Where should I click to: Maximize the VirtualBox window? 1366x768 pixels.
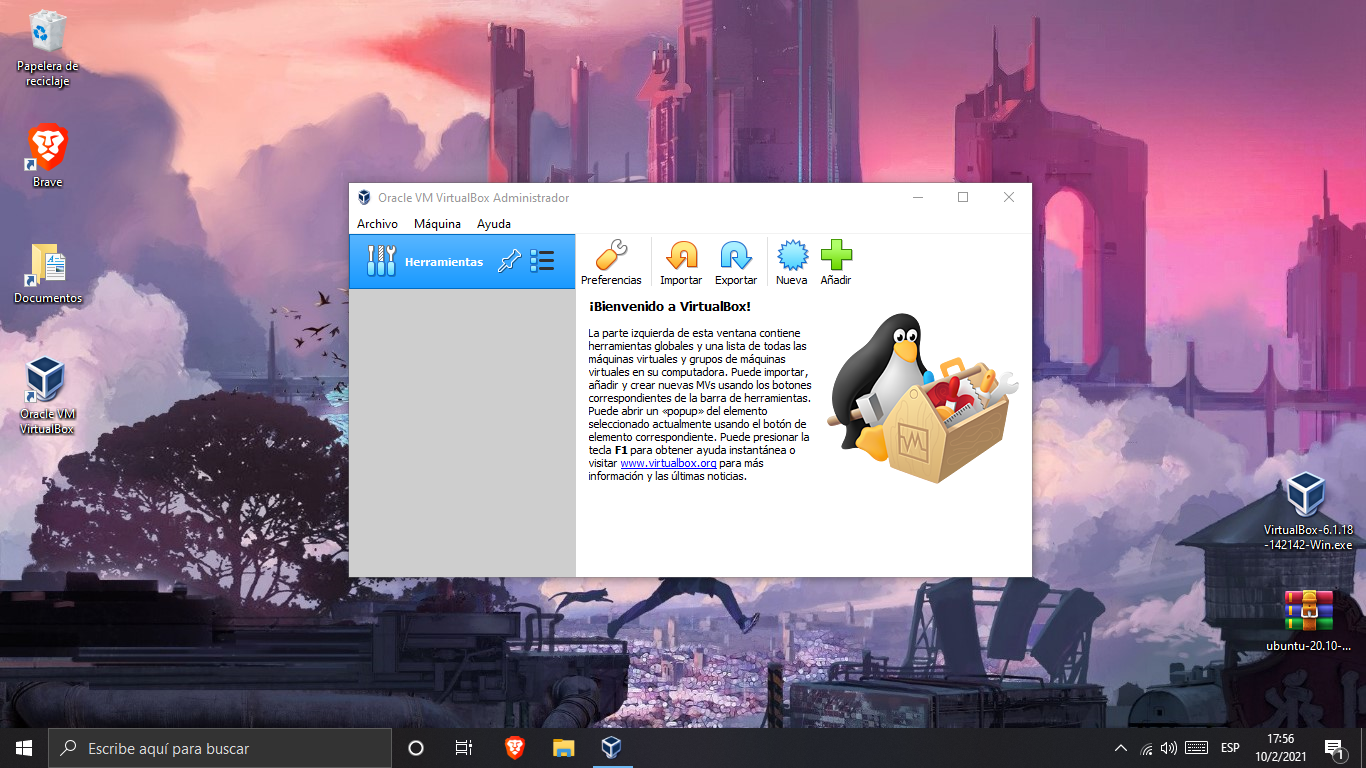click(x=963, y=197)
